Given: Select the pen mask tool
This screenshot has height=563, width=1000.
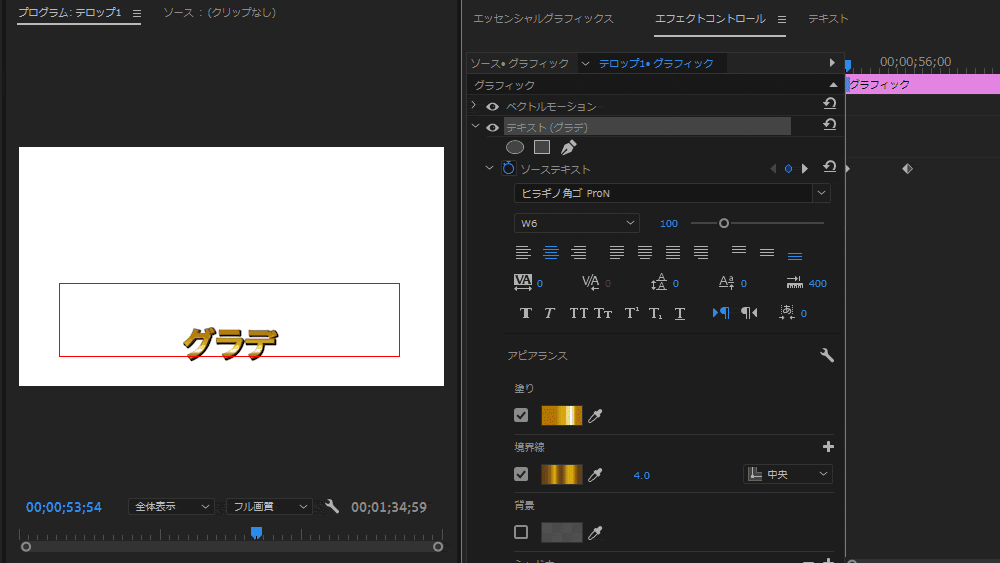Looking at the screenshot, I should 568,147.
